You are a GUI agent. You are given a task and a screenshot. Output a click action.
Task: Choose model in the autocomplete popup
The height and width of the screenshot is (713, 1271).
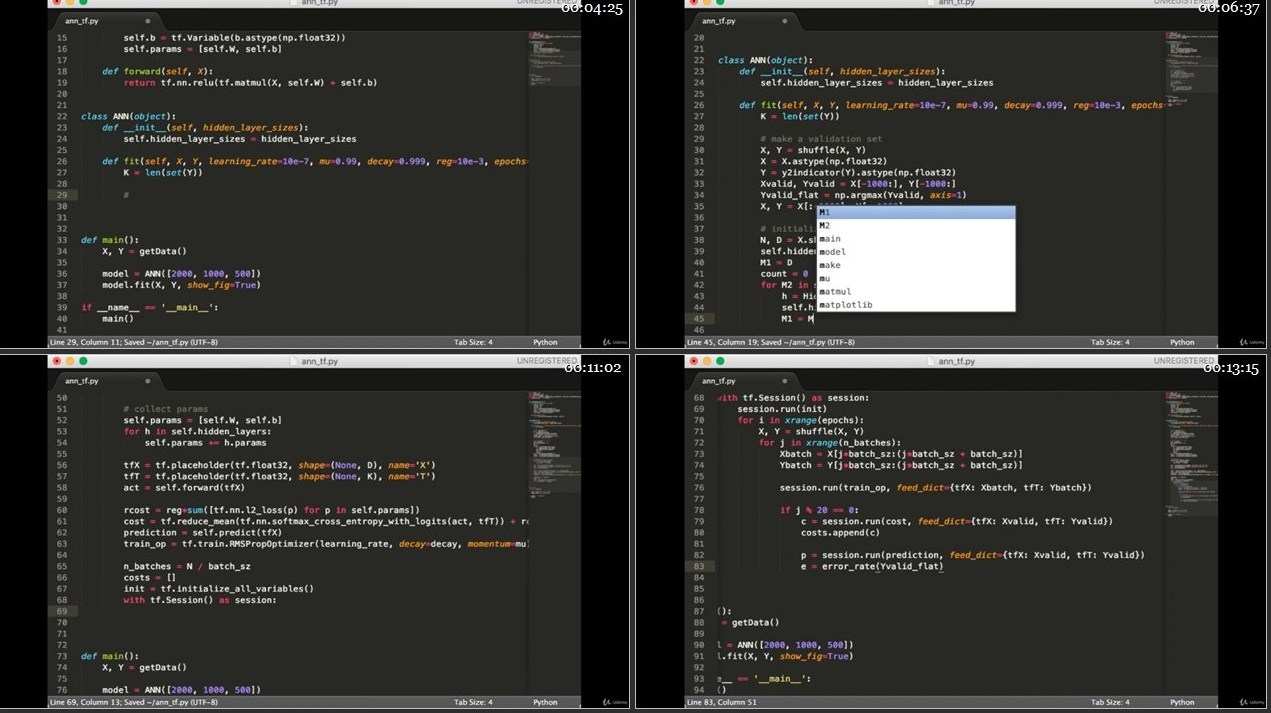pyautogui.click(x=915, y=252)
